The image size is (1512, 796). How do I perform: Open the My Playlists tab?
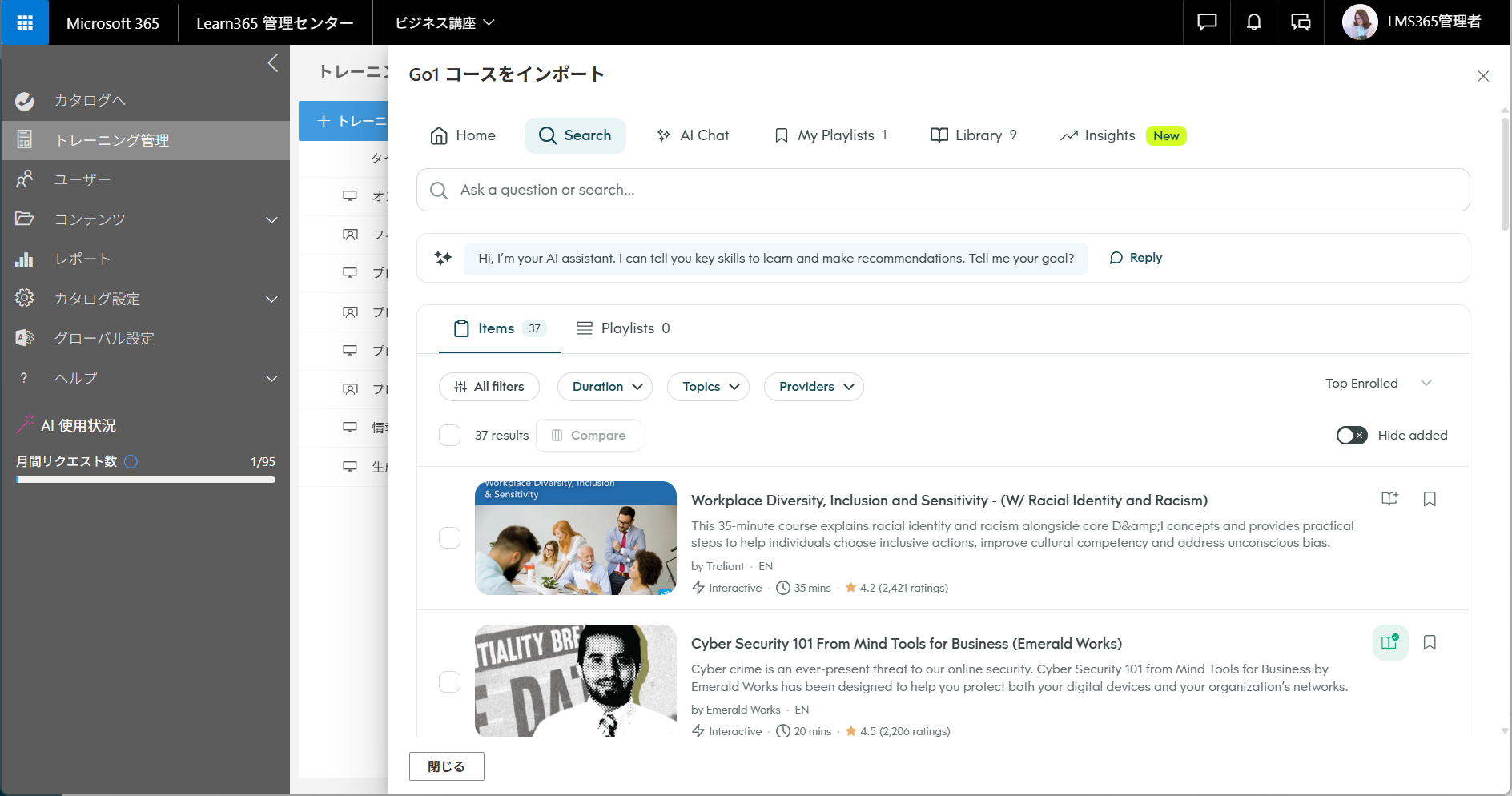click(831, 135)
